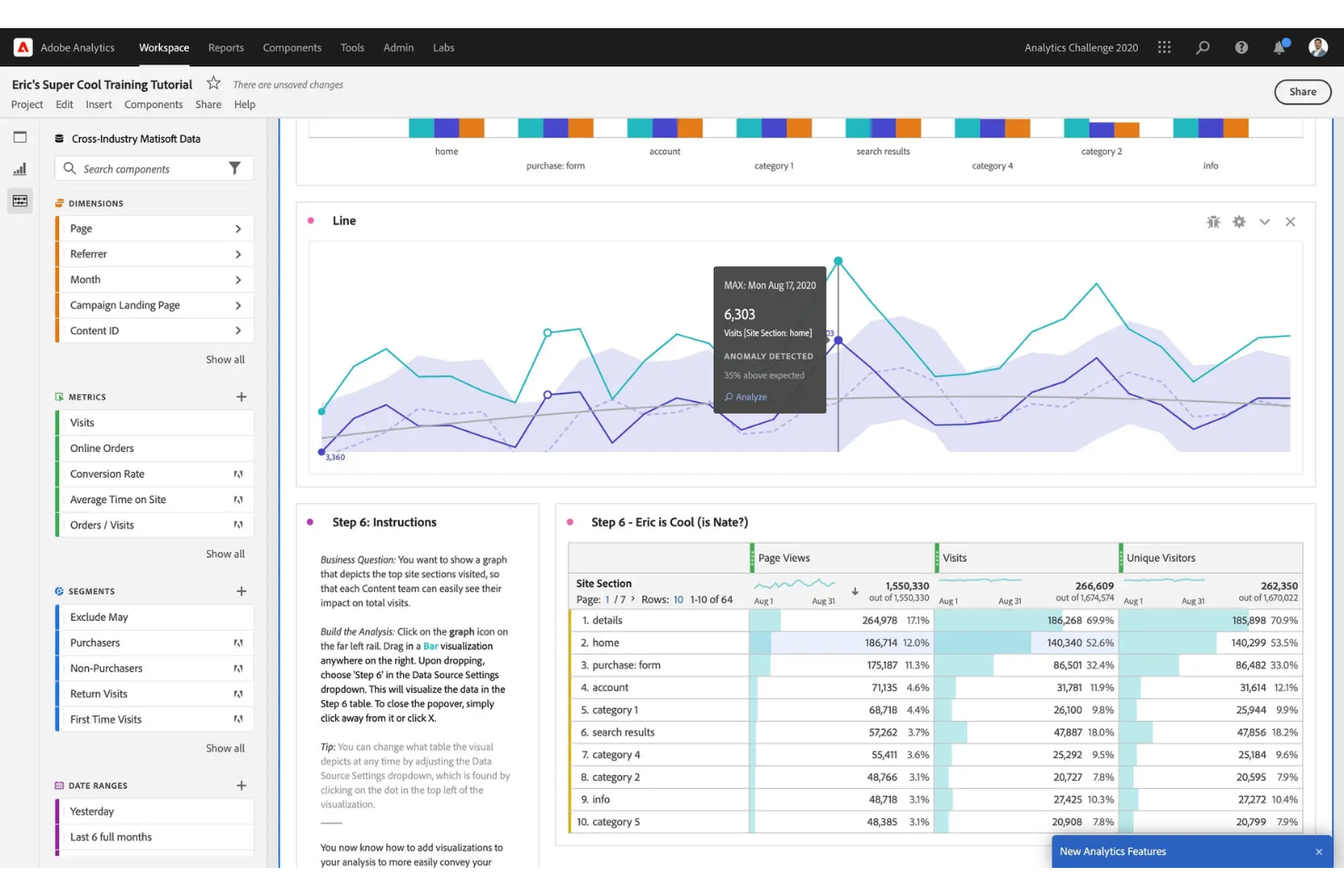Go to next table page arrow
Screen dimensions: 1344x896
(633, 599)
